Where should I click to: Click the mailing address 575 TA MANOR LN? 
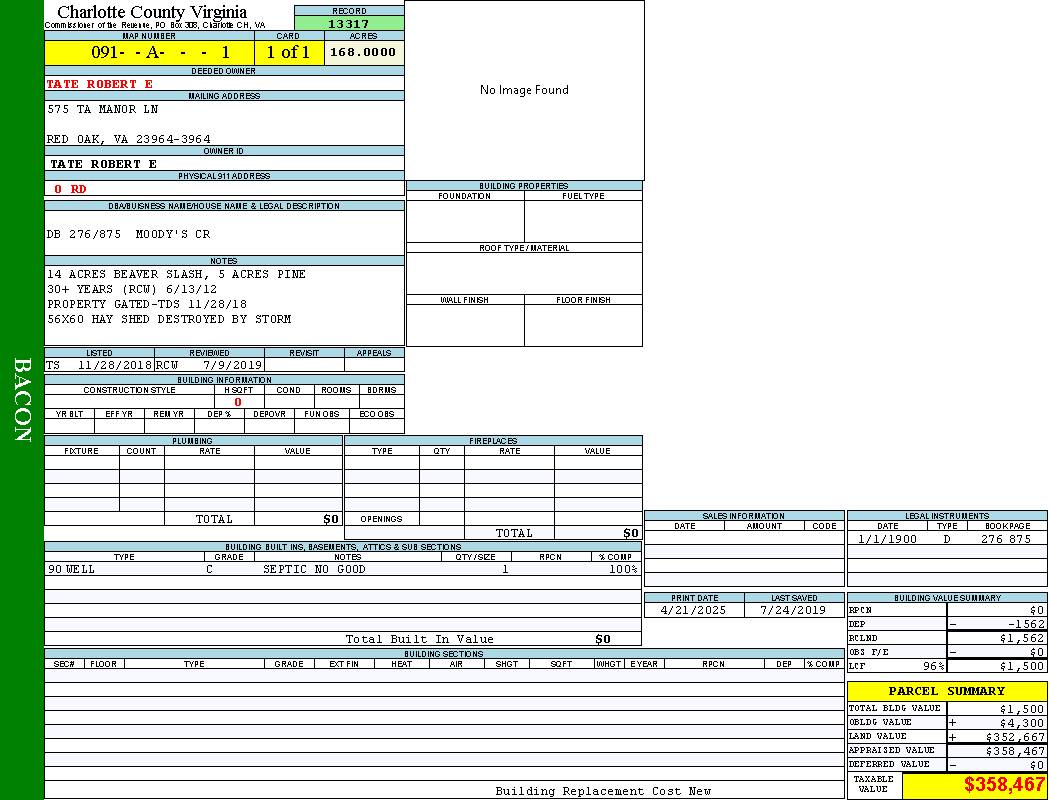click(x=103, y=109)
